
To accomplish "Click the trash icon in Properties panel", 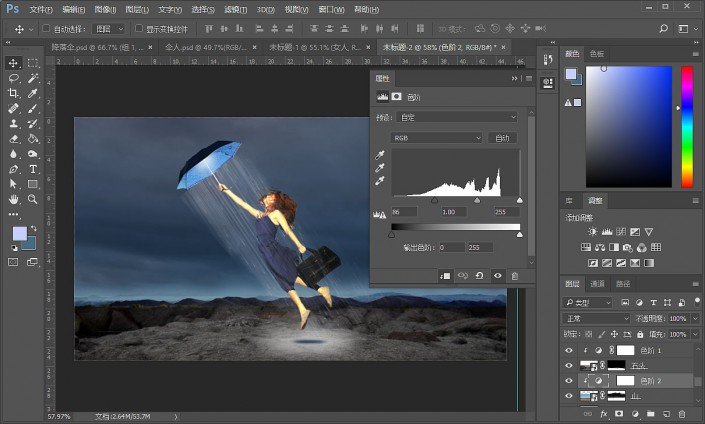I will [x=515, y=275].
